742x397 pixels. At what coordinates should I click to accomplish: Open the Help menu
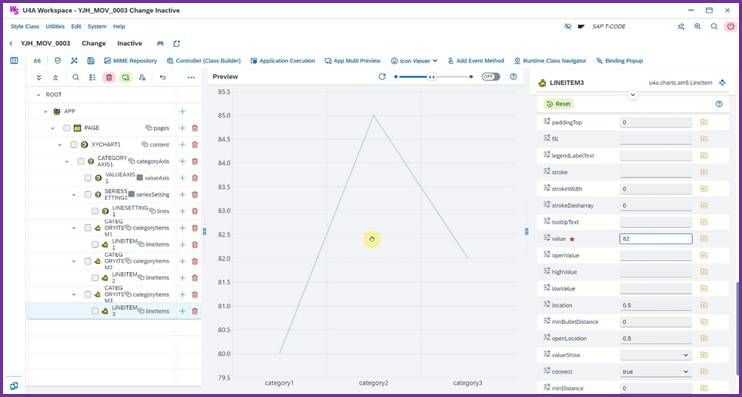point(119,26)
